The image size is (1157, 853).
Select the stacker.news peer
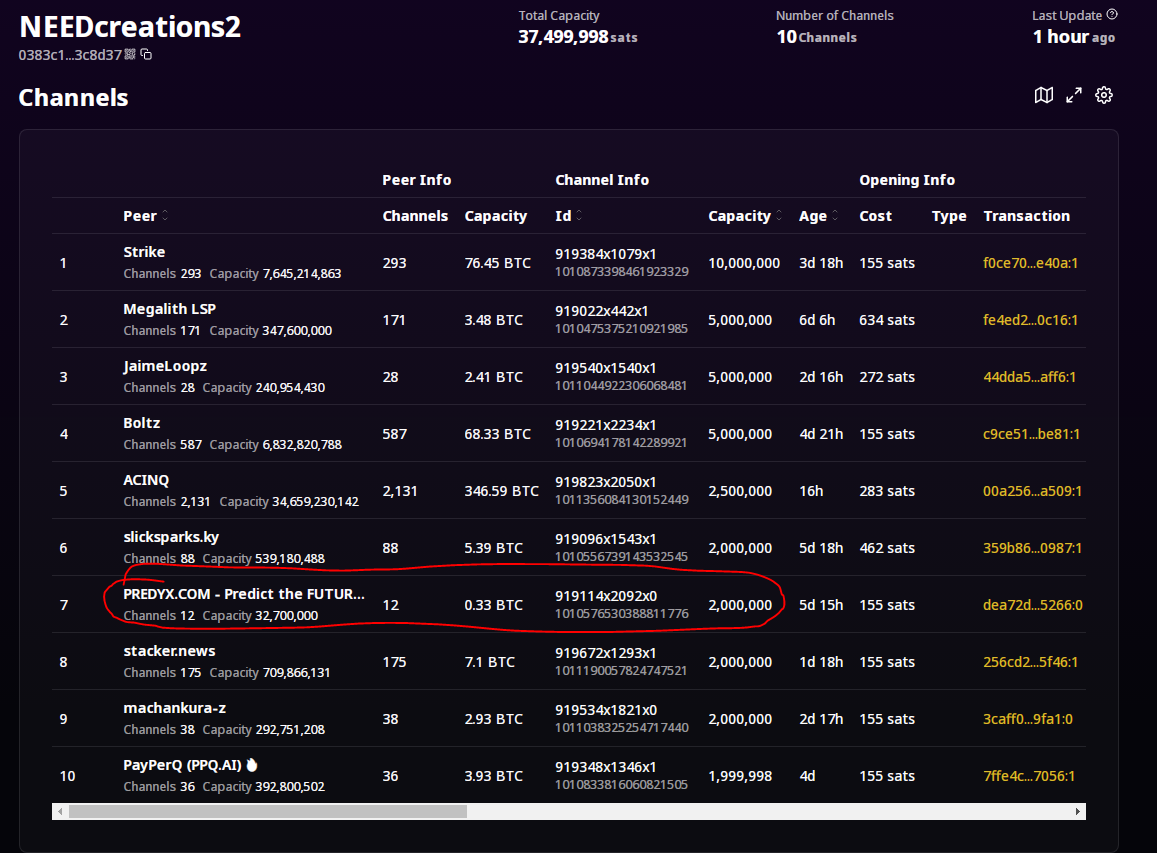click(x=169, y=651)
